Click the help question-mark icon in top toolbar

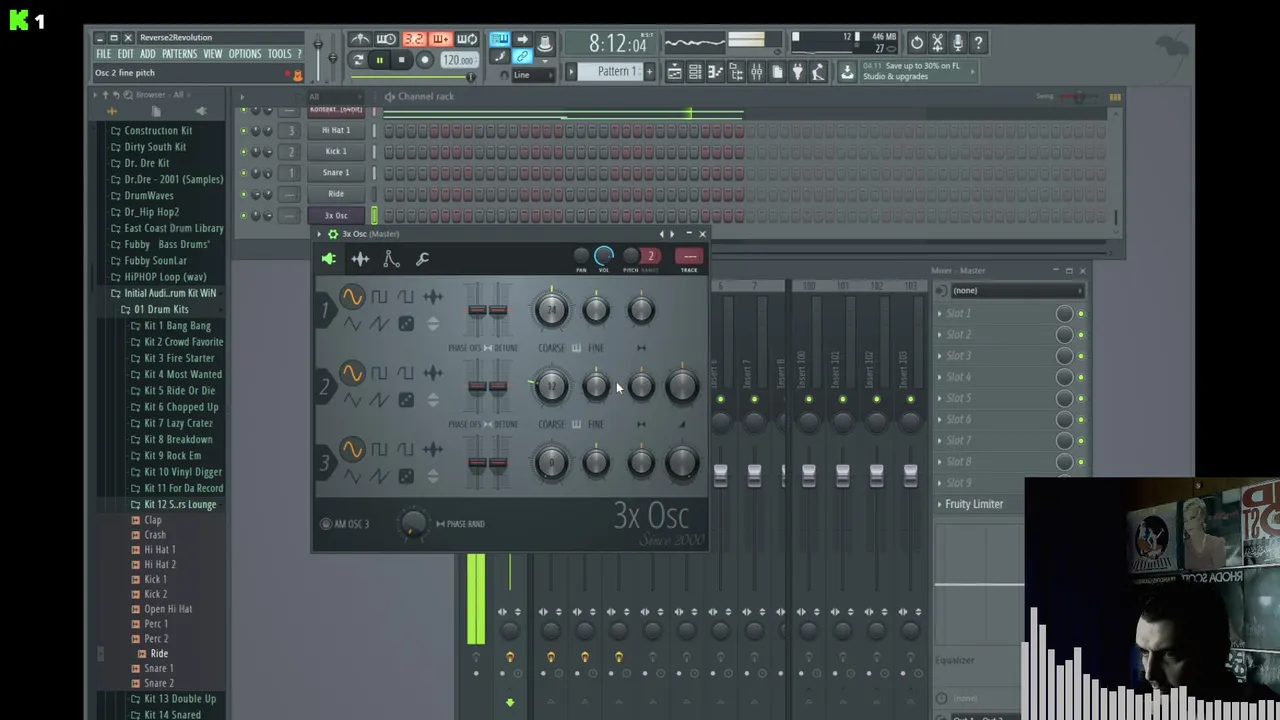coord(979,42)
